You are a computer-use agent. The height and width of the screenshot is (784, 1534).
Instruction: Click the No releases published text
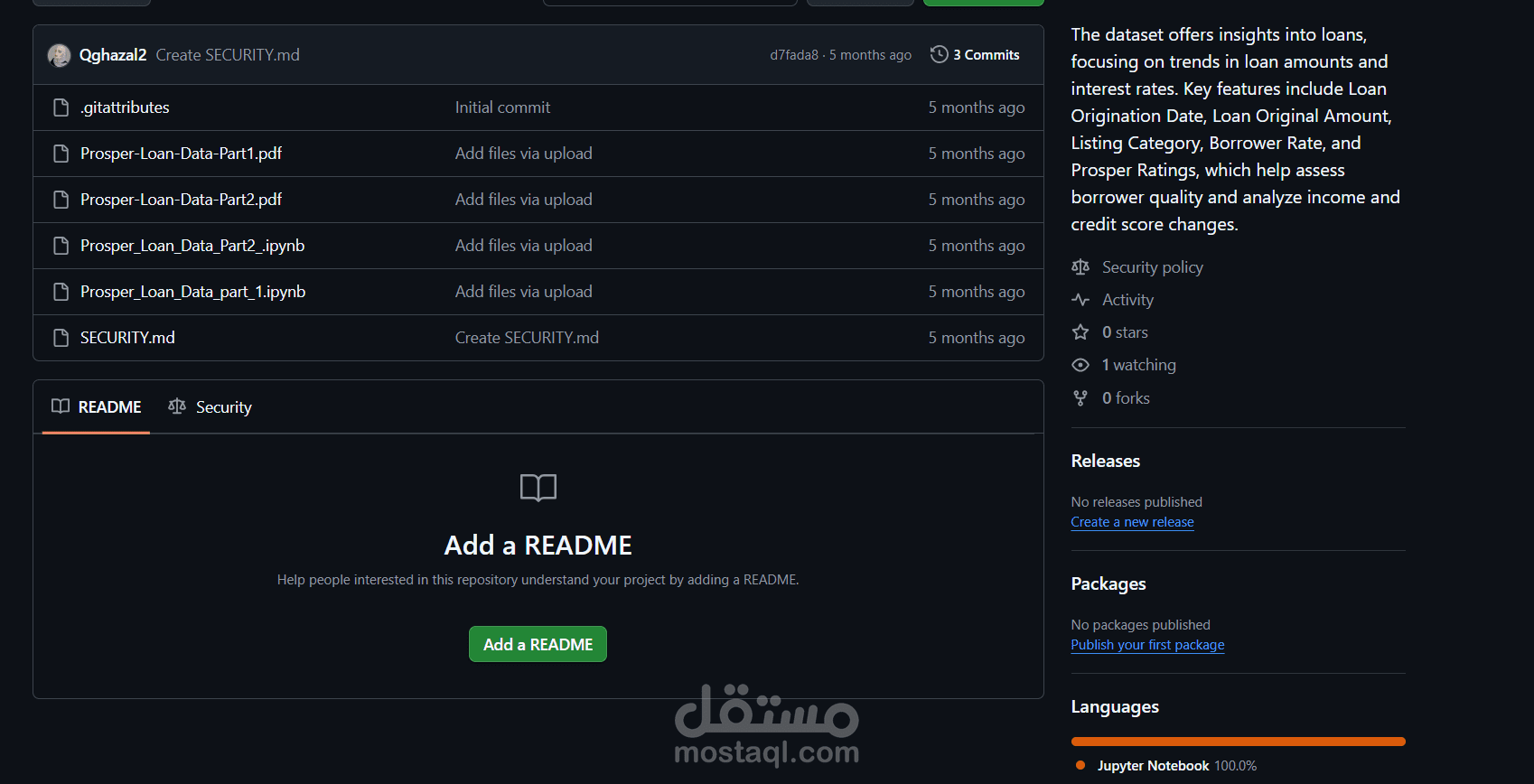1136,502
